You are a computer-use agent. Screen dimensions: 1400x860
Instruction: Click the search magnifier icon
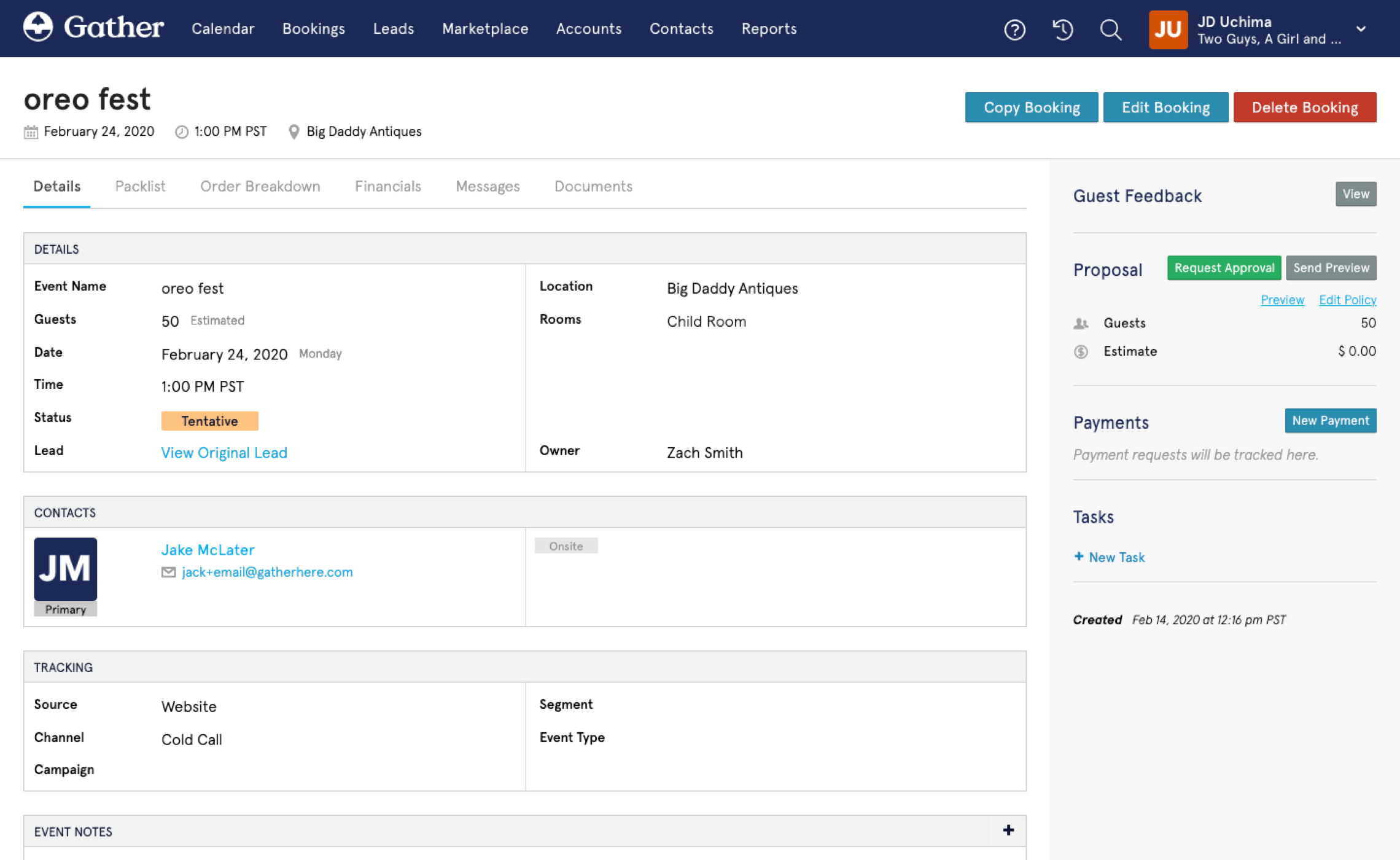pos(1110,29)
